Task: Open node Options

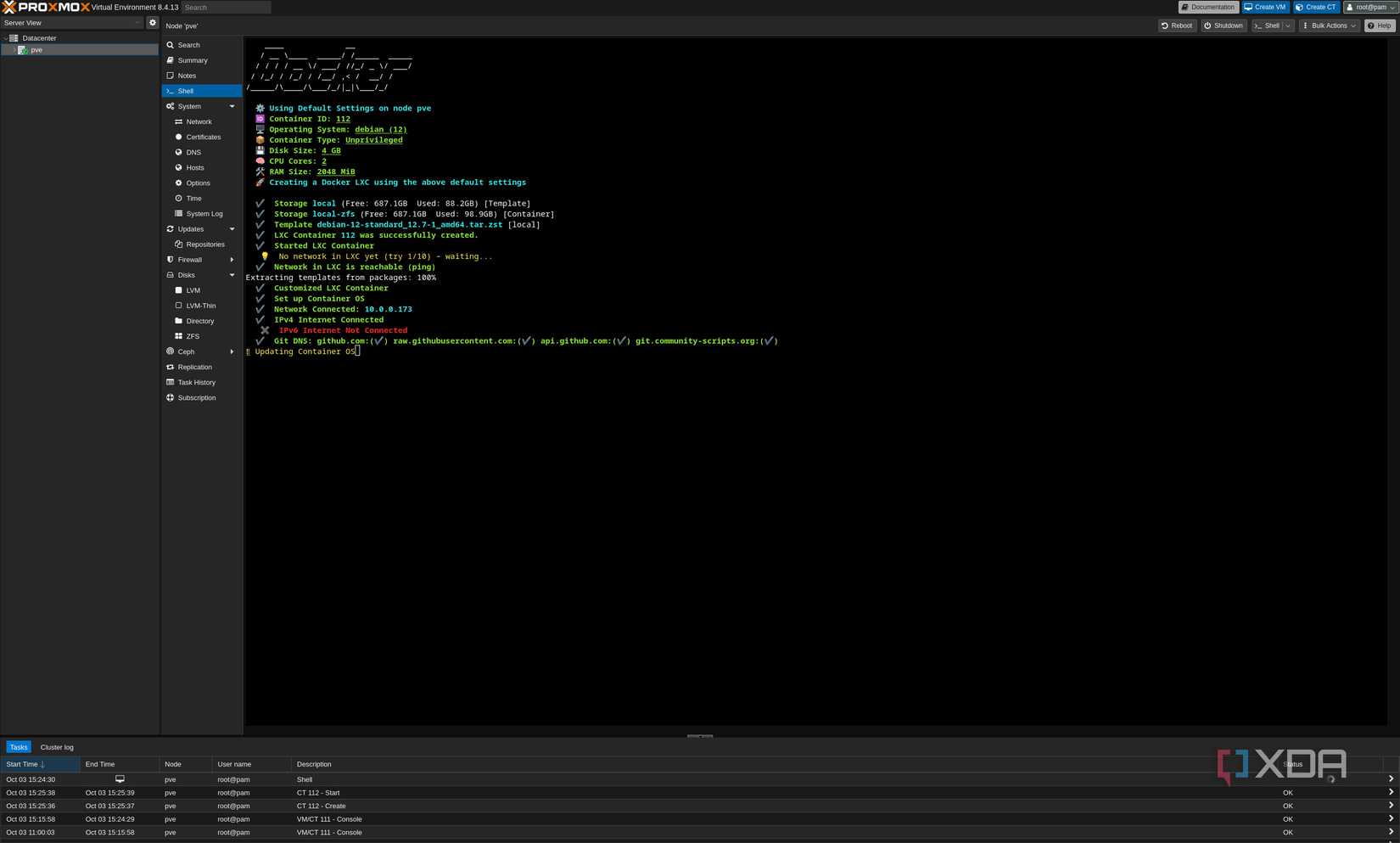Action: click(198, 183)
